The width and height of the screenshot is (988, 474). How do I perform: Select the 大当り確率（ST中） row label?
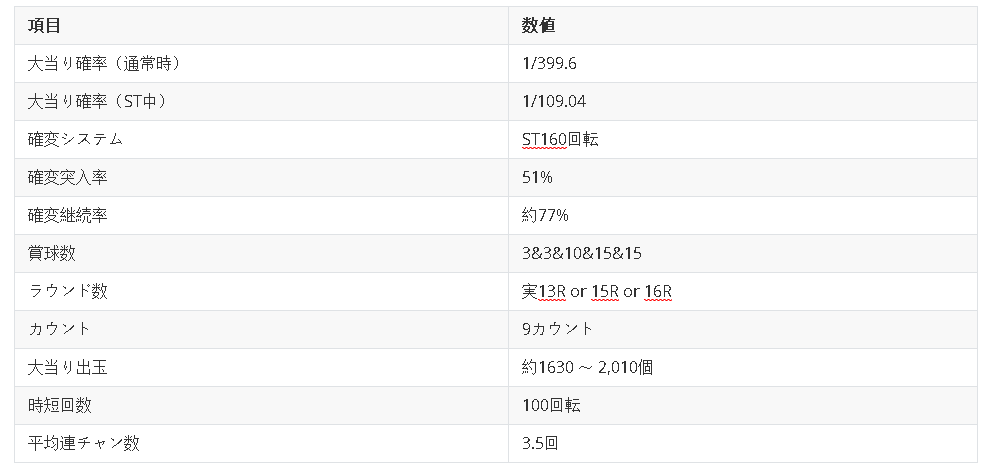pos(261,101)
